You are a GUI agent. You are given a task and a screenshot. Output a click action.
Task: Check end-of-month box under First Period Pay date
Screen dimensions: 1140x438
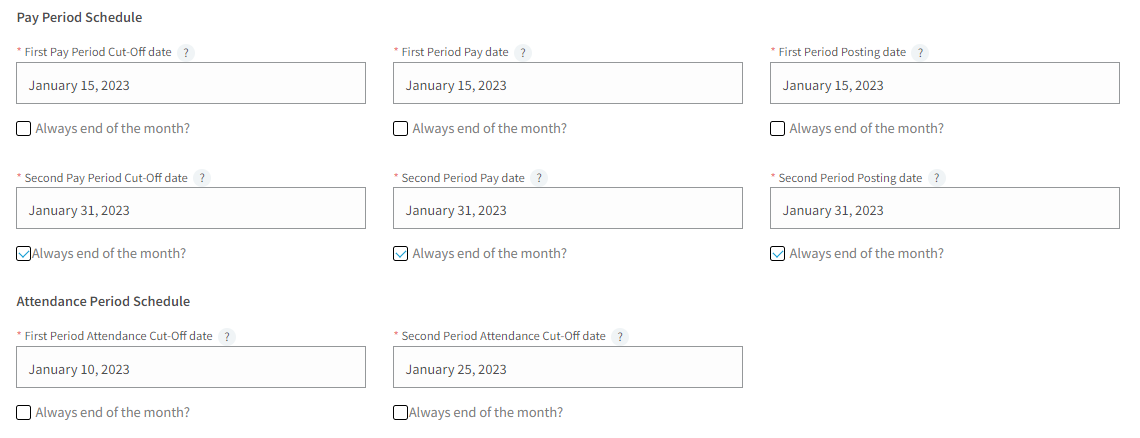pos(401,129)
